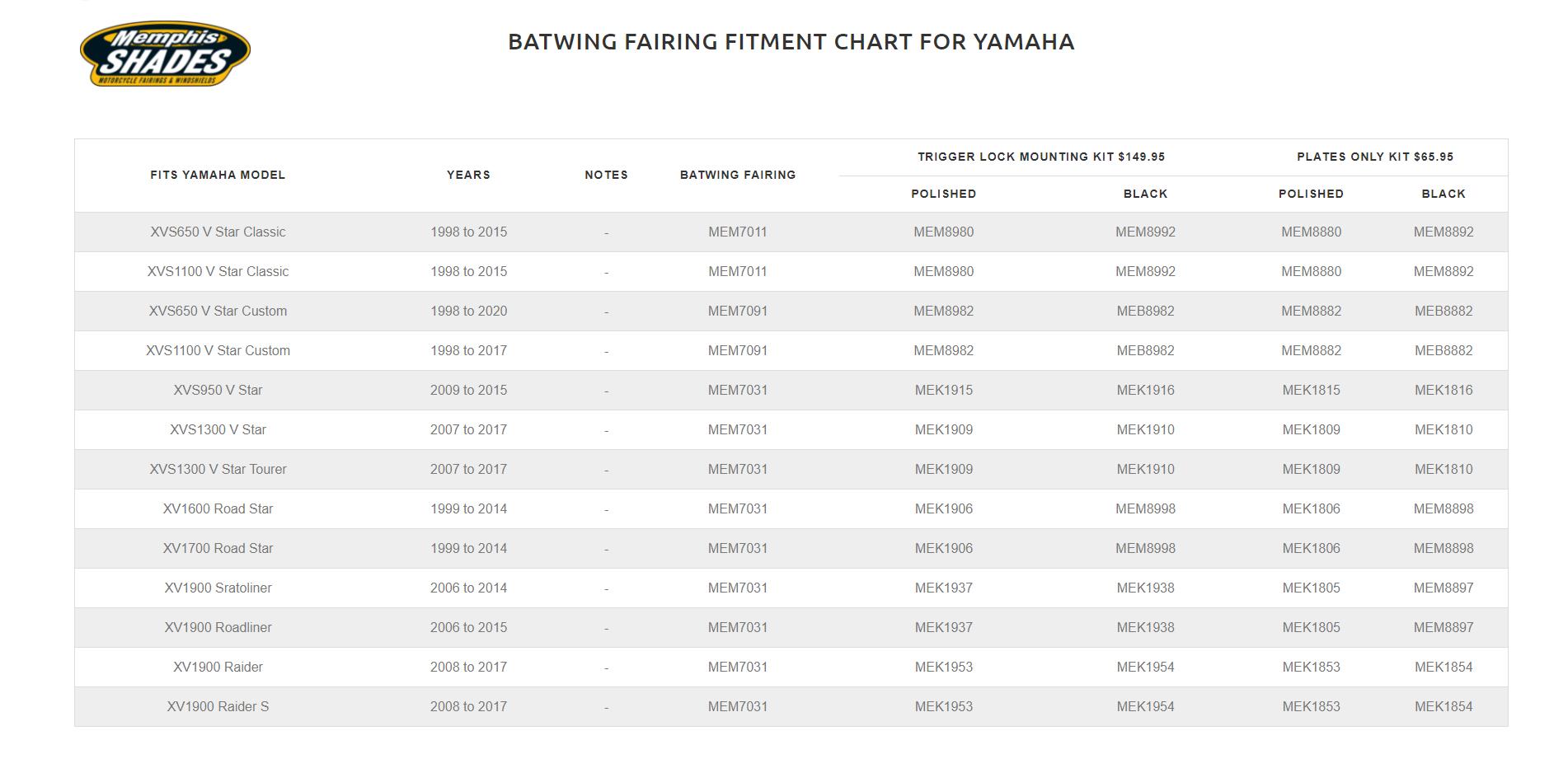This screenshot has height=773, width=1568.
Task: Select the Batwing Fairing column header
Action: 738,175
